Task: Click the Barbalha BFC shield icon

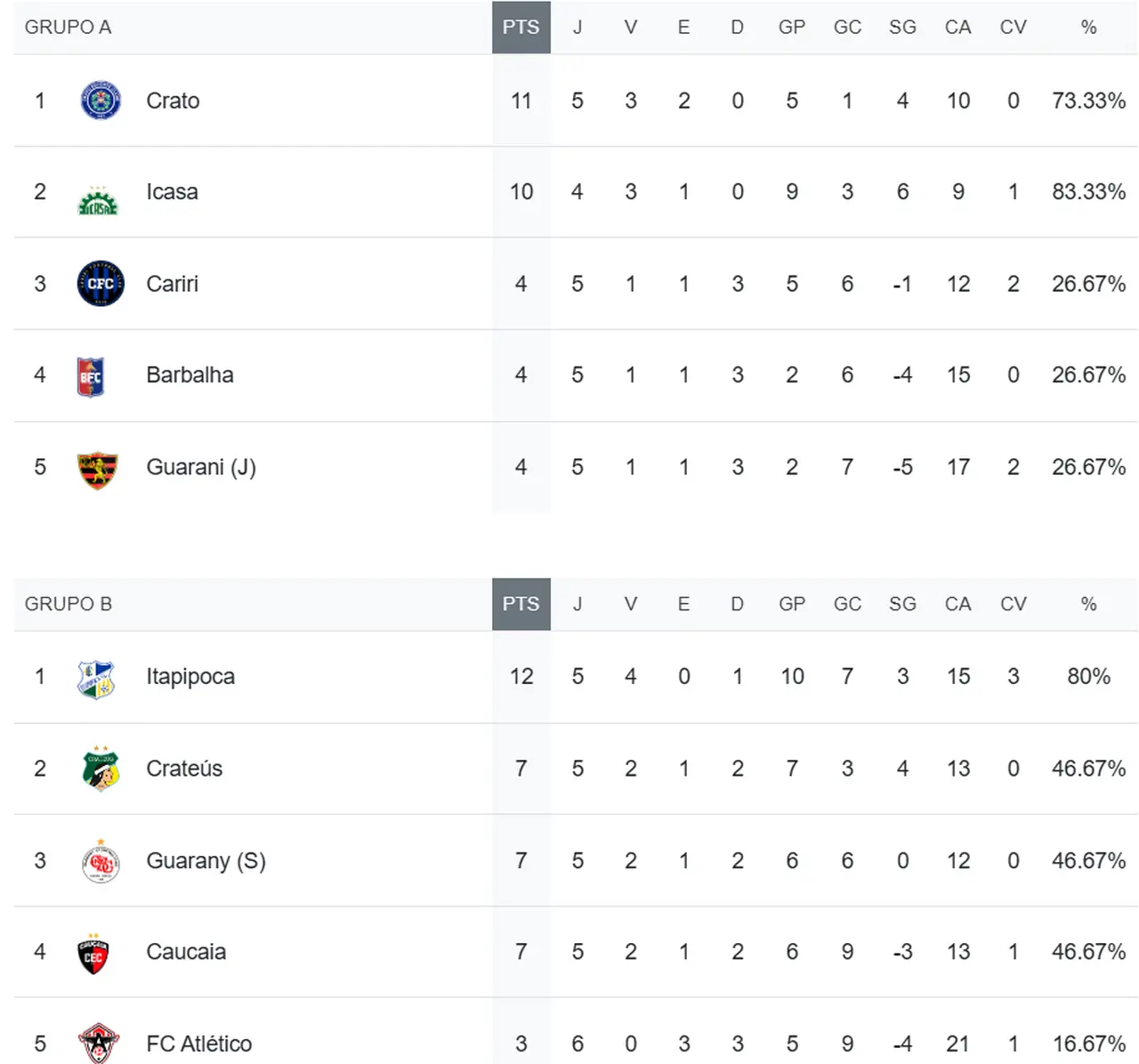Action: point(91,376)
